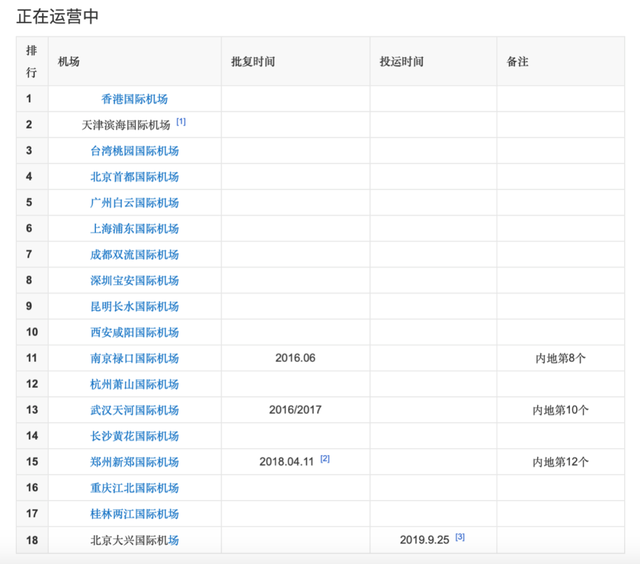640x564 pixels.
Task: Open the 上海浦东国际机场 link
Action: pos(134,229)
